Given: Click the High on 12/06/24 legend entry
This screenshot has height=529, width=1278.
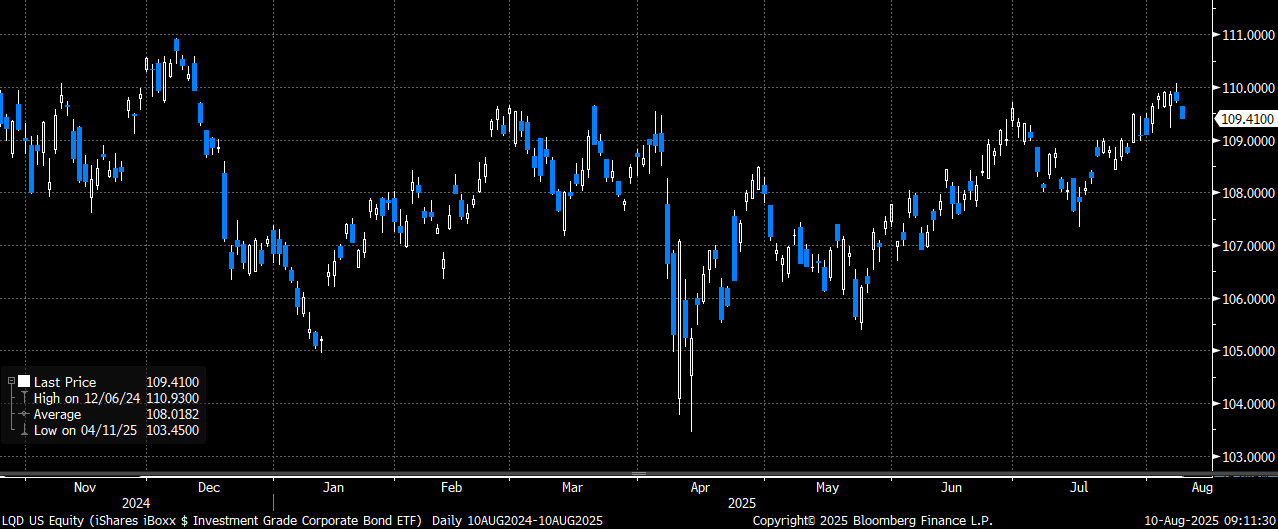Looking at the screenshot, I should [87, 398].
